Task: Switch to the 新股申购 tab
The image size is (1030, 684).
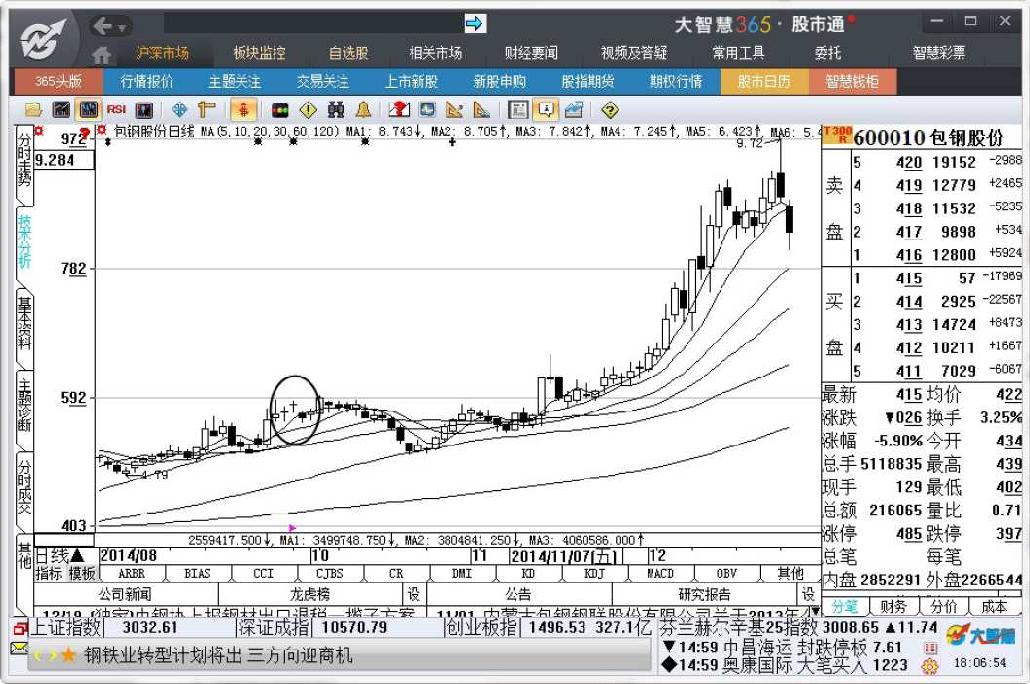Action: pos(499,81)
